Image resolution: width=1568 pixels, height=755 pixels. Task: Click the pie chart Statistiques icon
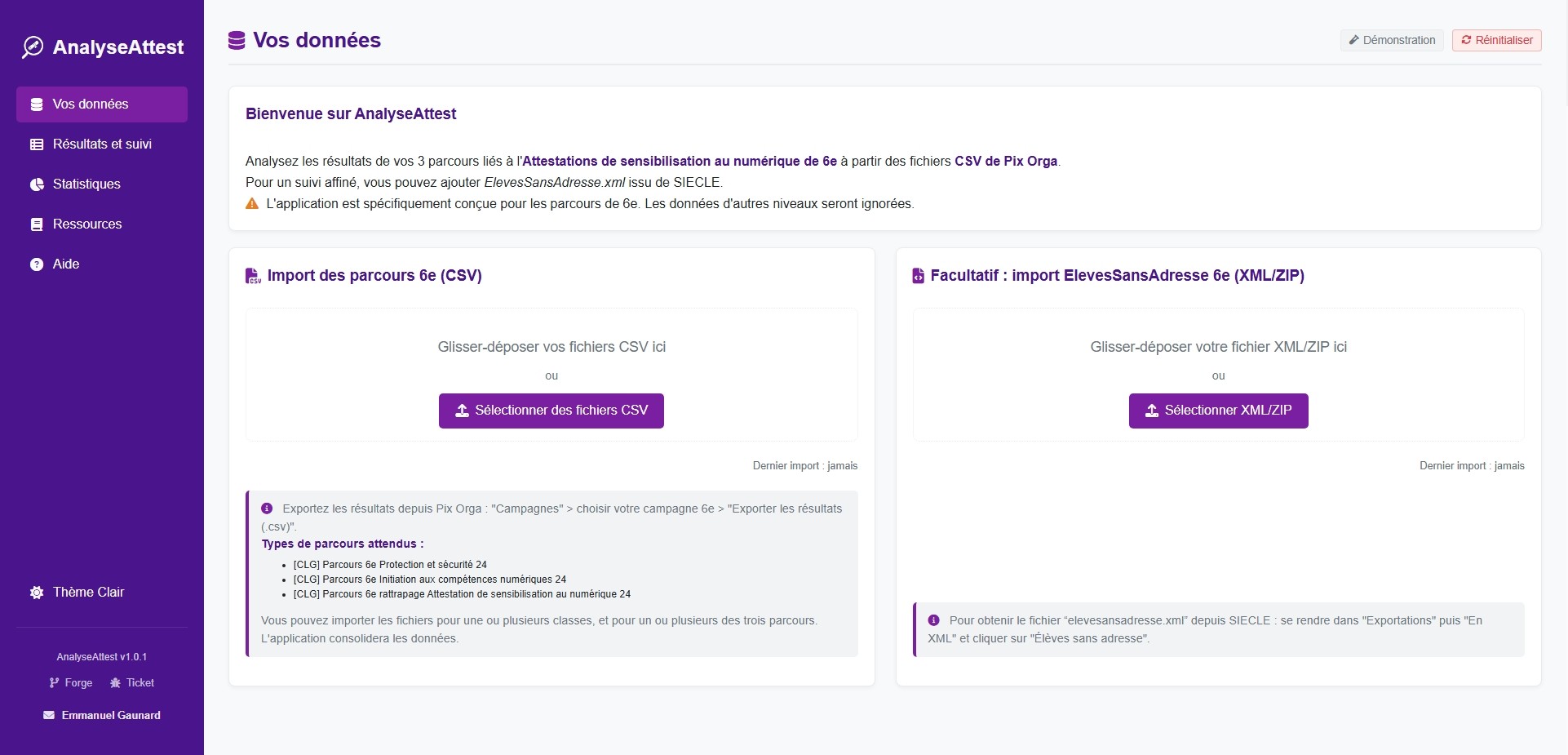point(37,184)
